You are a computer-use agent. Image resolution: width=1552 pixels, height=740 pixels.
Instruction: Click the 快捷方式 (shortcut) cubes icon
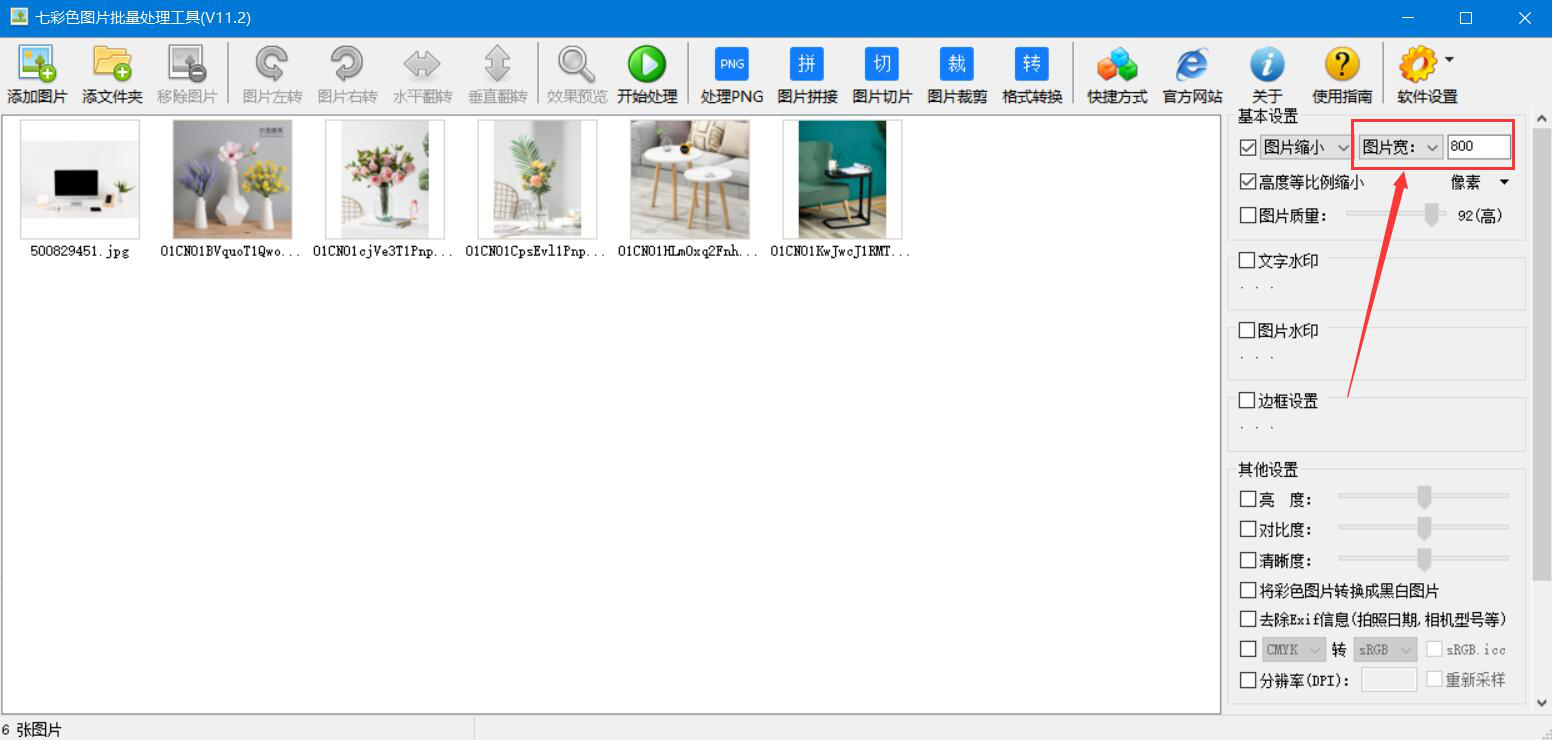coord(1117,64)
